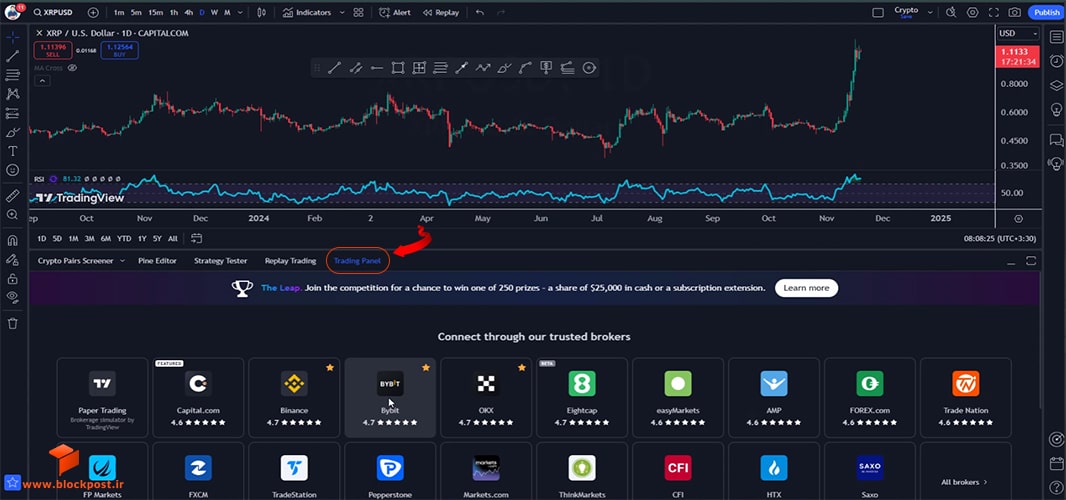Open the layout grid templates icon
The image size is (1066, 500).
click(358, 12)
